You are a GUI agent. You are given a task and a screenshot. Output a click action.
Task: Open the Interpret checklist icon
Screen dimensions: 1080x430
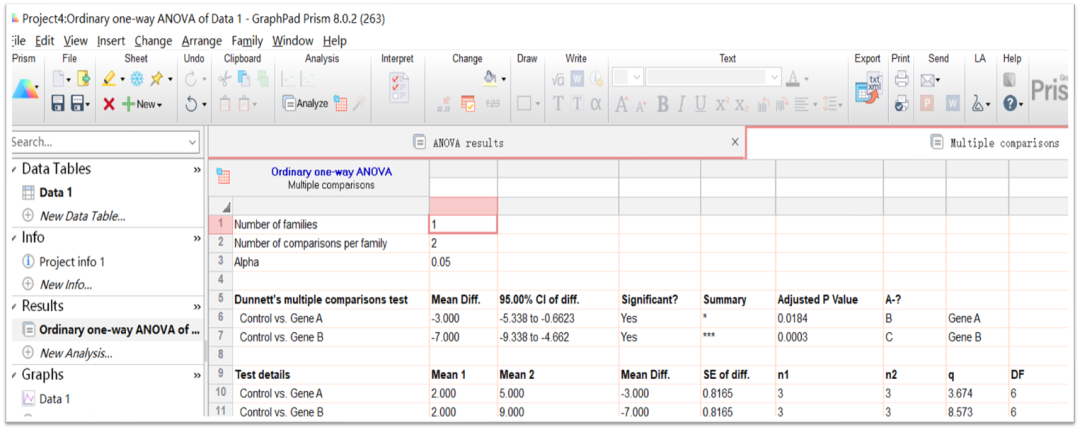pyautogui.click(x=398, y=90)
